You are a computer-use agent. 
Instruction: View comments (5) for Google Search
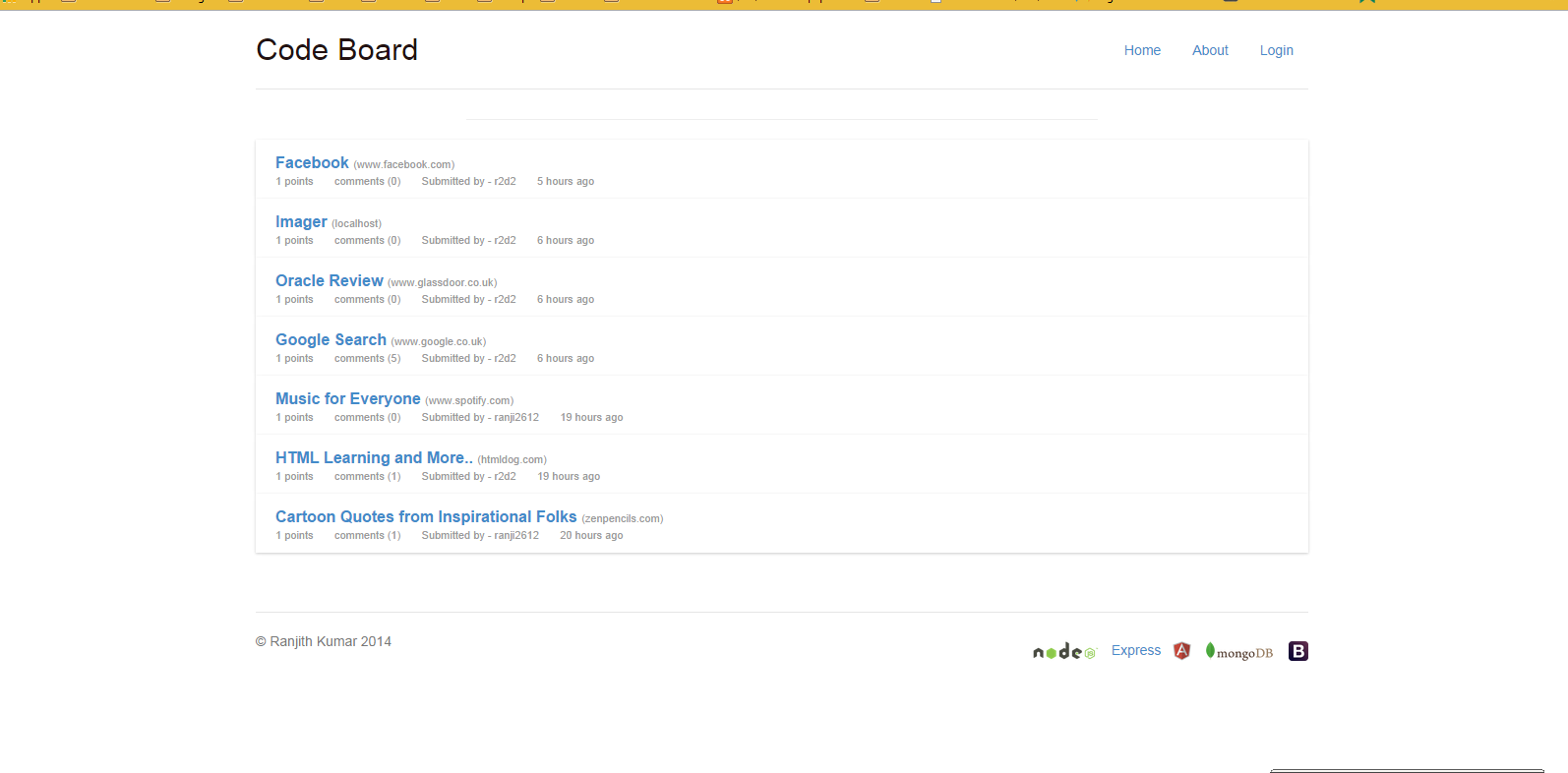[x=368, y=358]
